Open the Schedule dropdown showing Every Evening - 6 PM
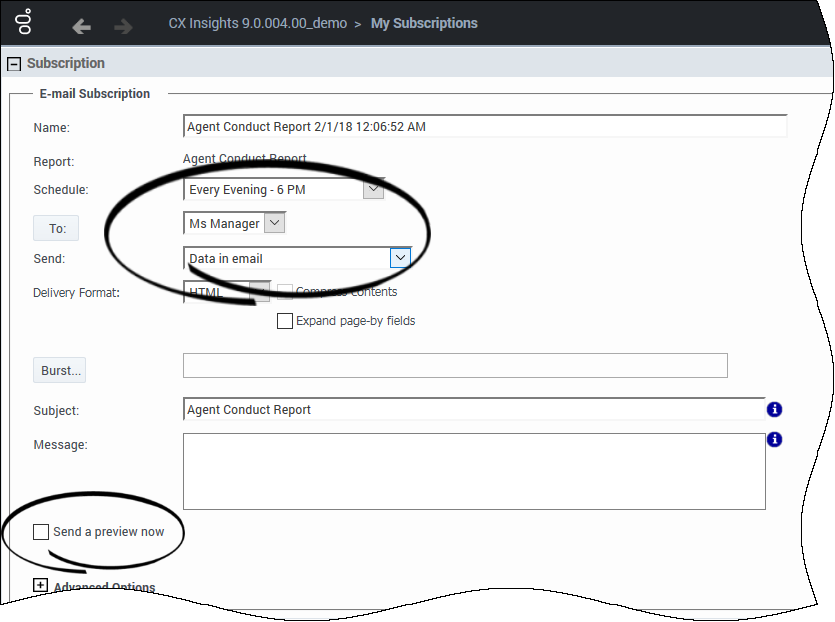 point(373,188)
